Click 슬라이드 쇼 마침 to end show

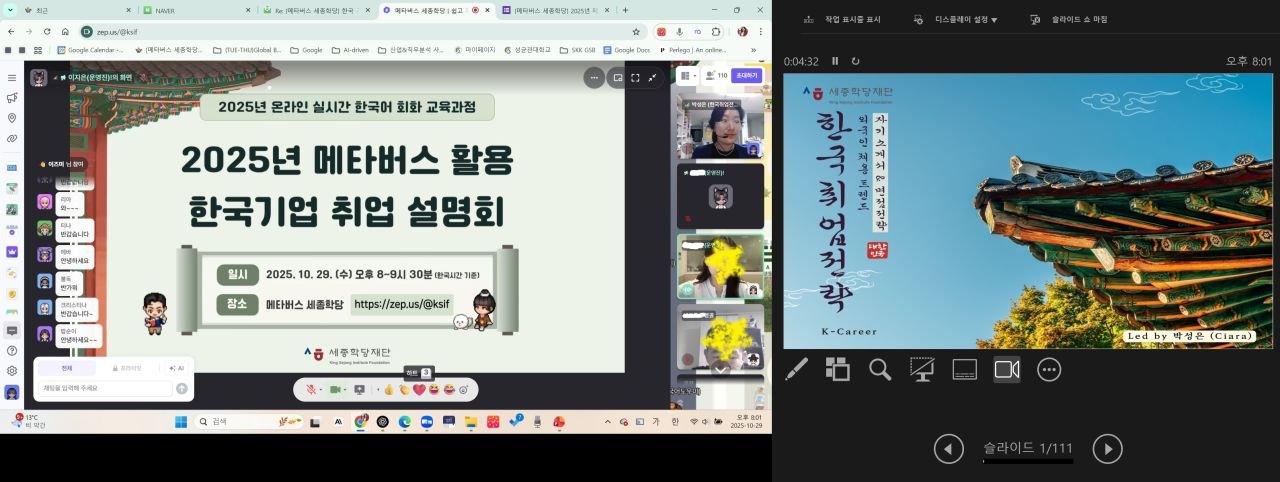click(1068, 19)
